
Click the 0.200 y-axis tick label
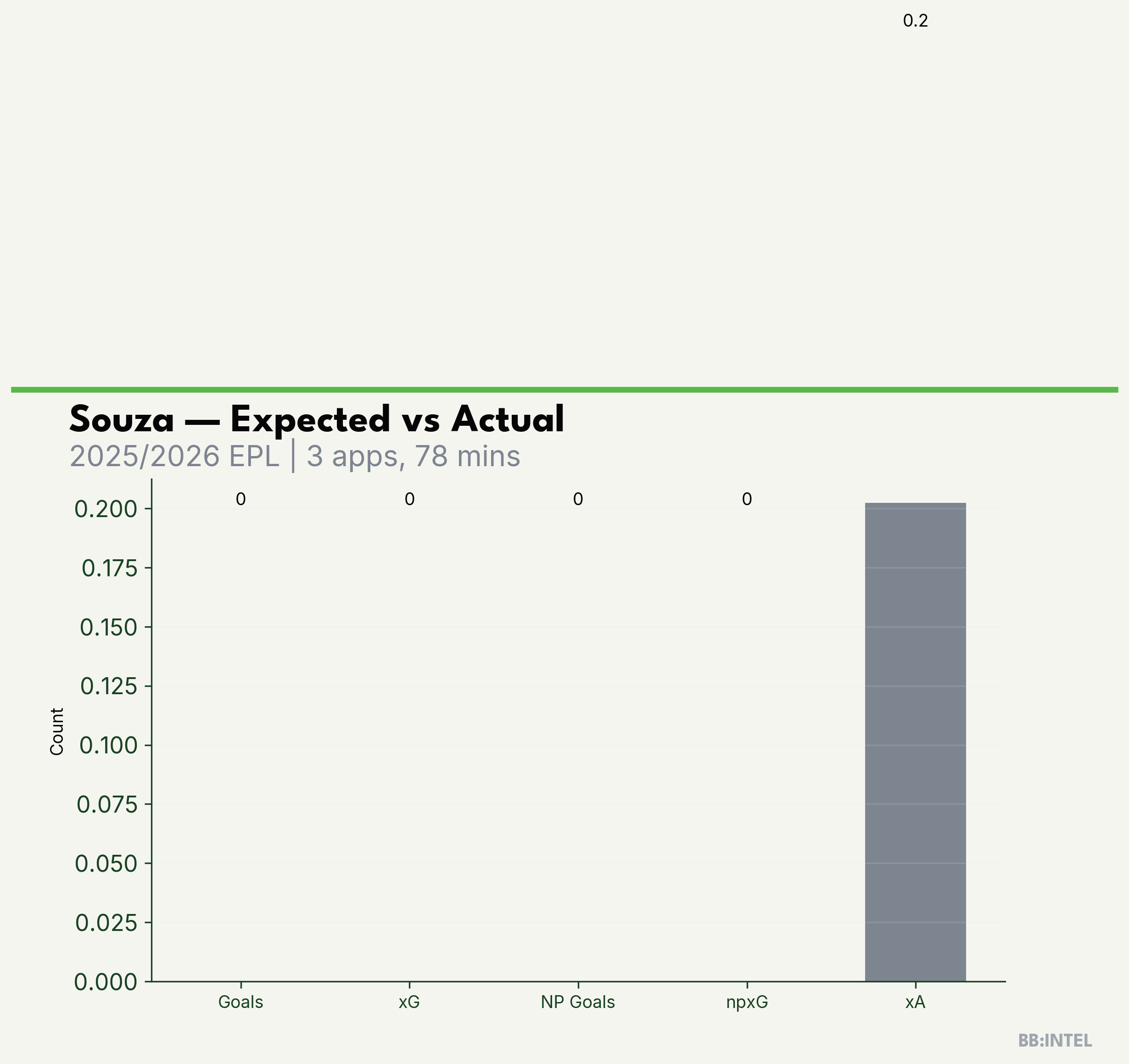106,509
